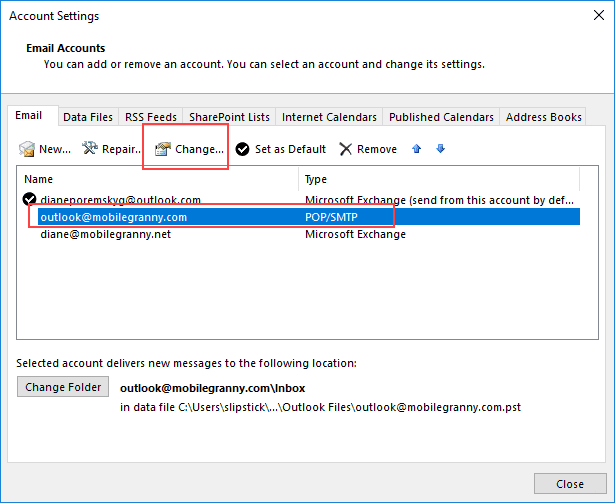Click the outlook@mobilegranny.com\Inbox delivery location text
This screenshot has width=615, height=503.
pyautogui.click(x=213, y=388)
